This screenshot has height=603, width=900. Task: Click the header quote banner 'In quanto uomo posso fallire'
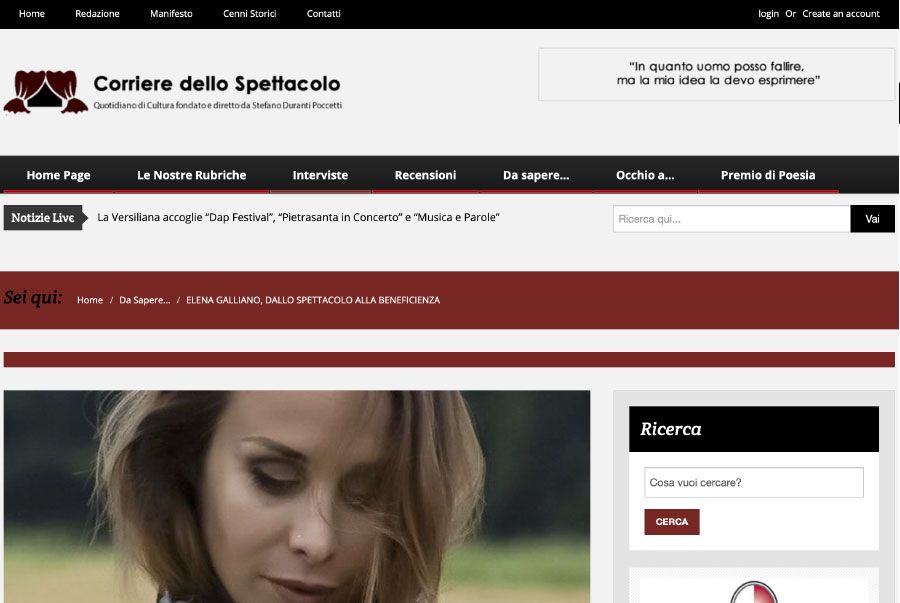coord(716,74)
